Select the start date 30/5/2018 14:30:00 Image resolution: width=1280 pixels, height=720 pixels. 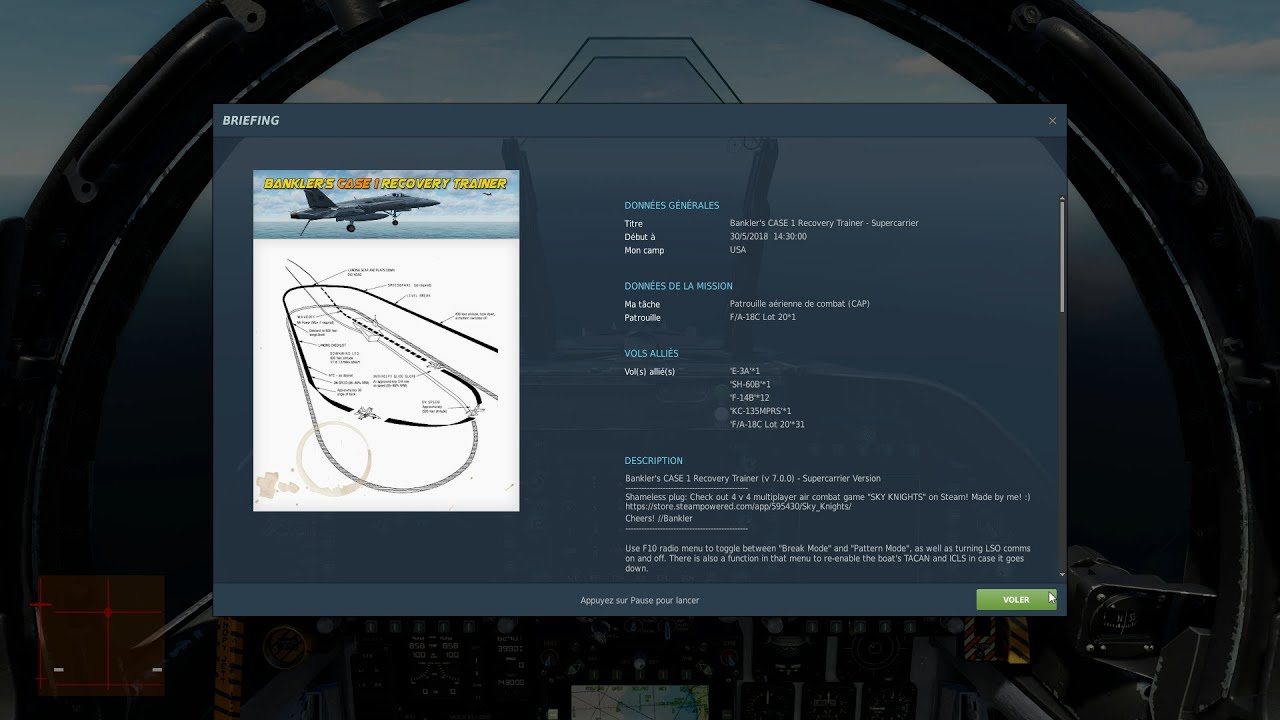768,237
